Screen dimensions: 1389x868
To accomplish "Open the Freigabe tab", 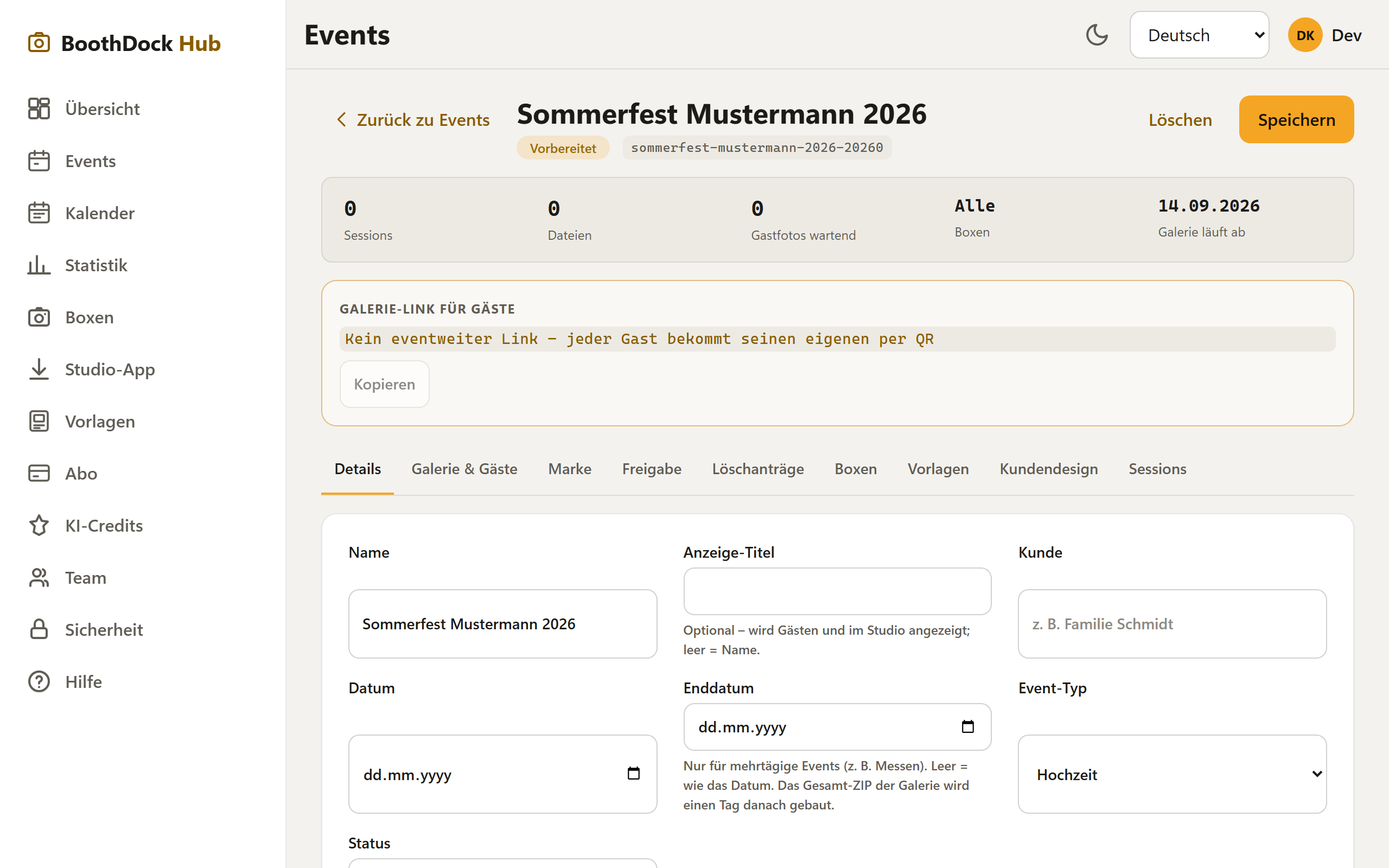I will pos(652,469).
